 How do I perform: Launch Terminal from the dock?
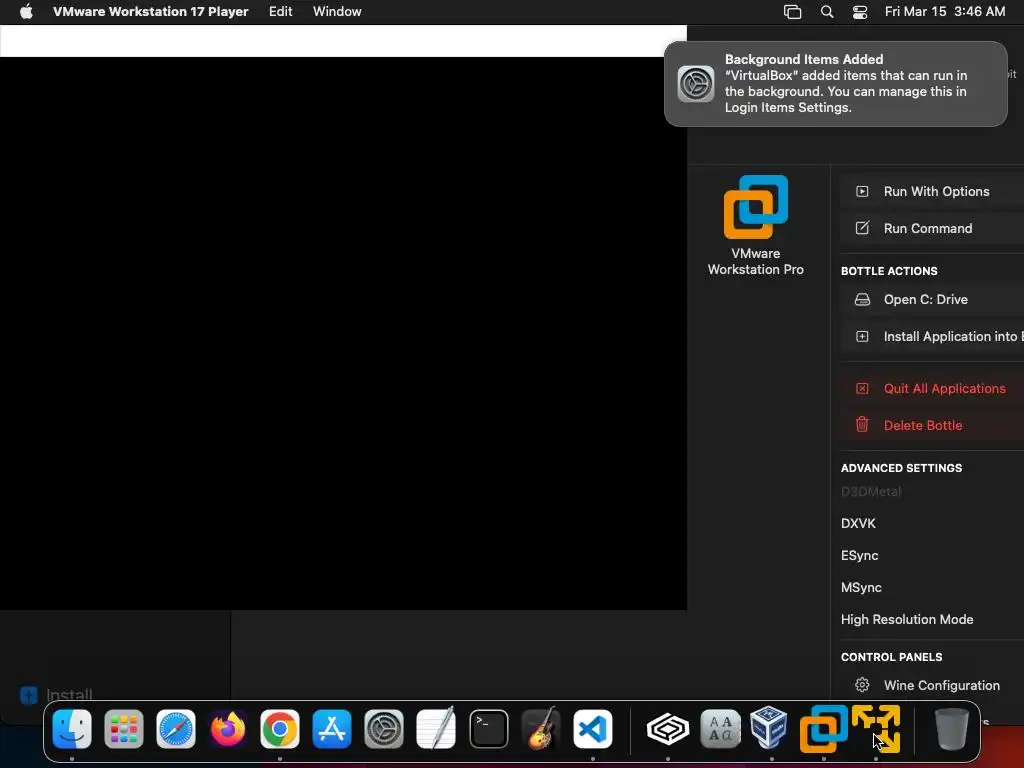point(488,729)
